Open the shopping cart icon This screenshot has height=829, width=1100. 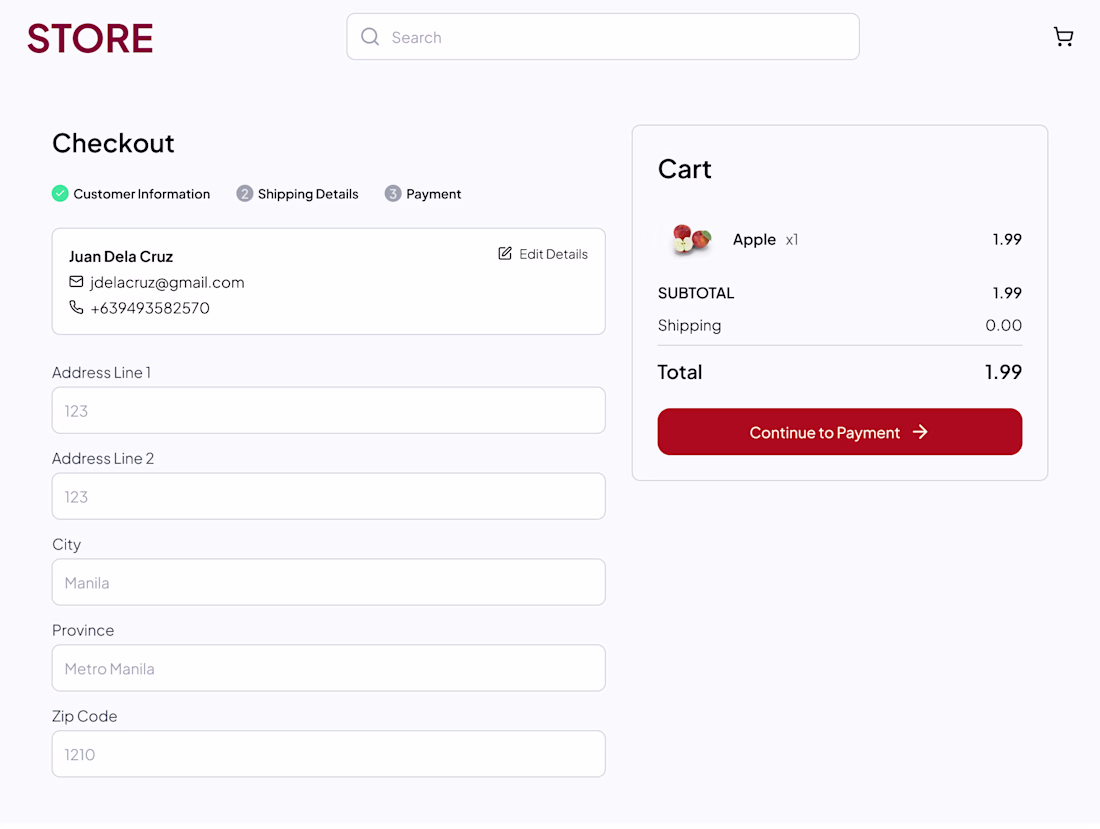point(1063,37)
